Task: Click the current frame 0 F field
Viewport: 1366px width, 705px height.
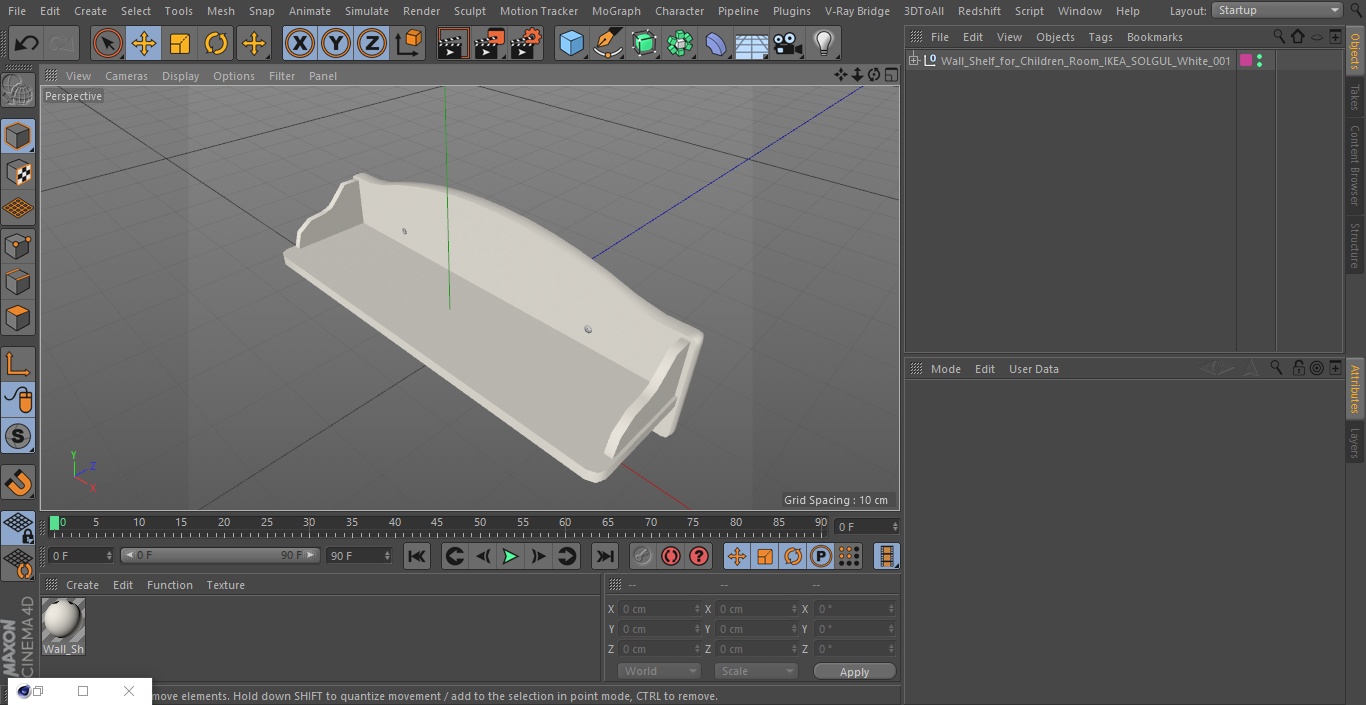Action: (867, 526)
